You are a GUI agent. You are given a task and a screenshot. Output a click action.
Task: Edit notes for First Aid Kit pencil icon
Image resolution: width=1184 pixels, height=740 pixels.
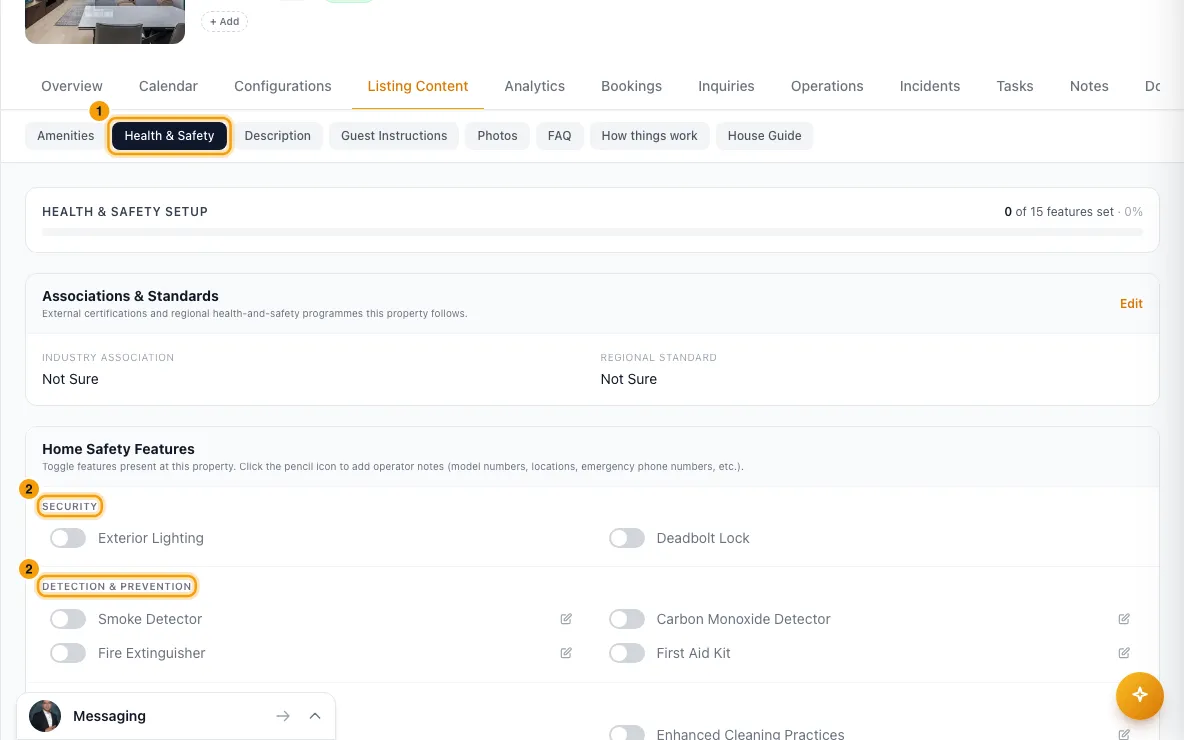[1124, 653]
